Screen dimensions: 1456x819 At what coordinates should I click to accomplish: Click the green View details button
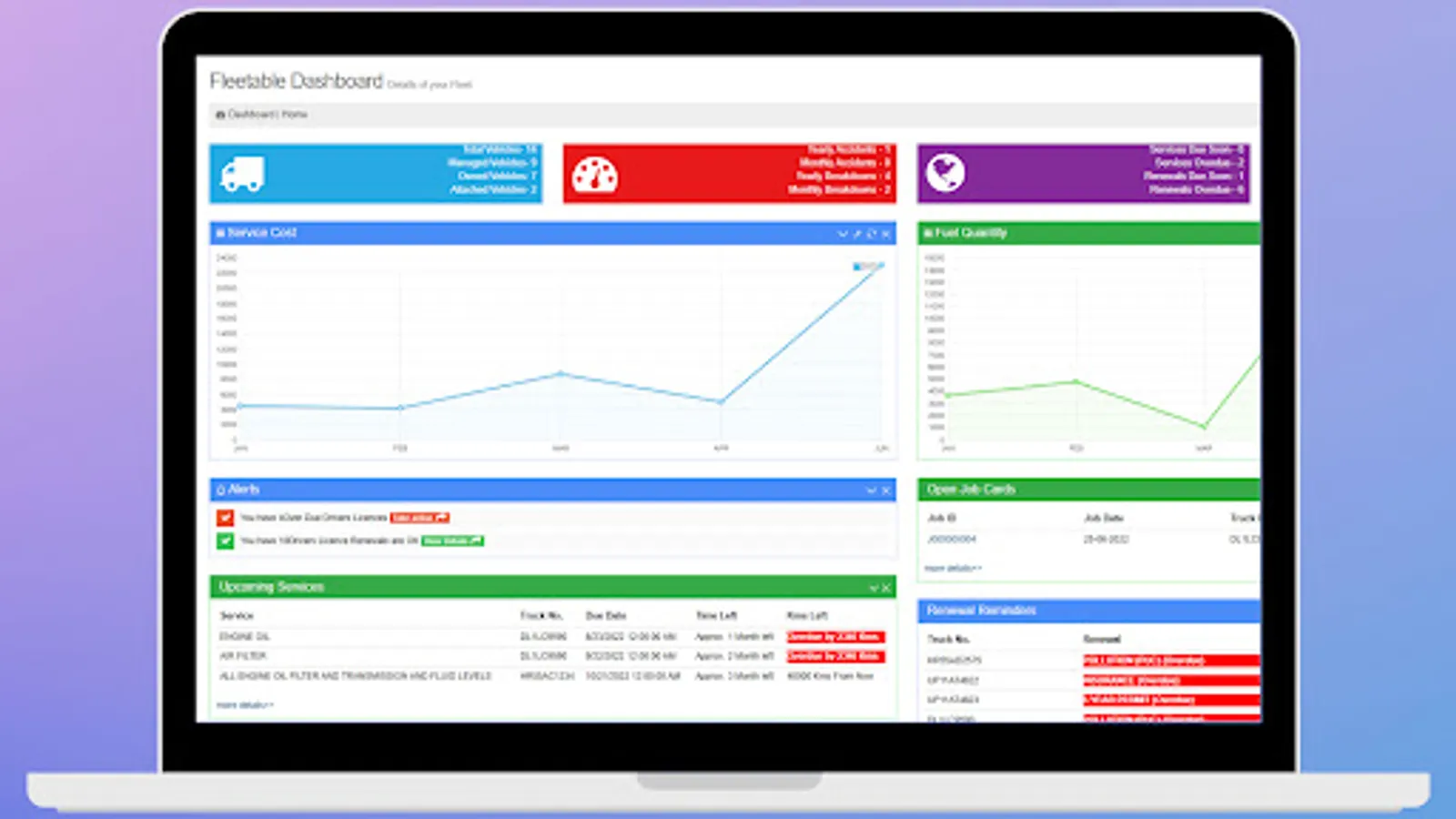[x=452, y=541]
